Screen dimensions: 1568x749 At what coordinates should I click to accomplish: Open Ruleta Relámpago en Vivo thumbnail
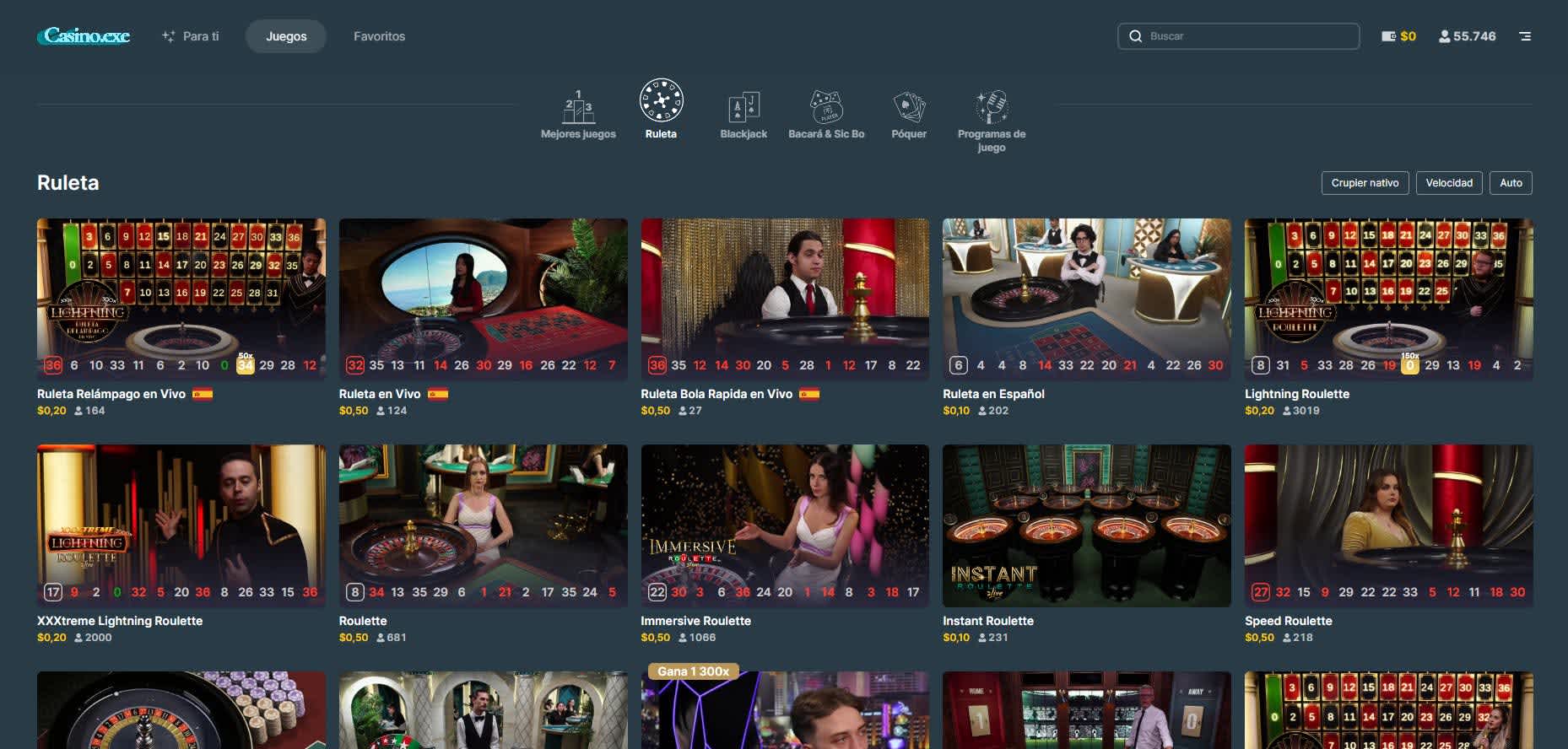181,299
